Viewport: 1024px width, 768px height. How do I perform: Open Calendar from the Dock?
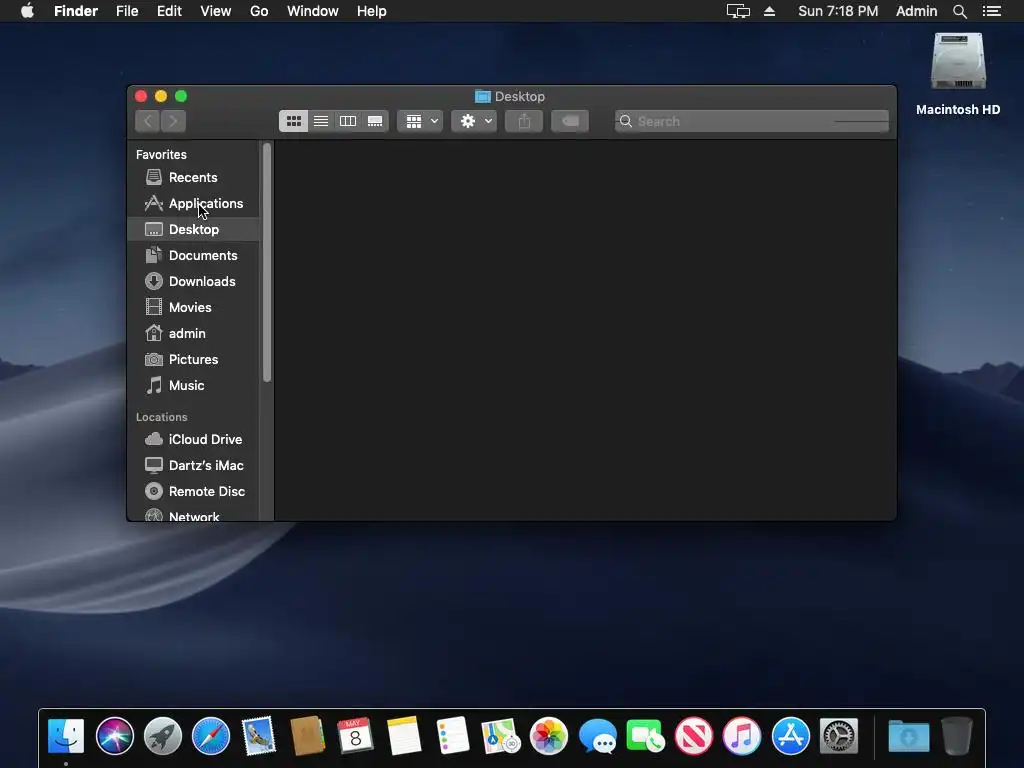click(x=355, y=736)
